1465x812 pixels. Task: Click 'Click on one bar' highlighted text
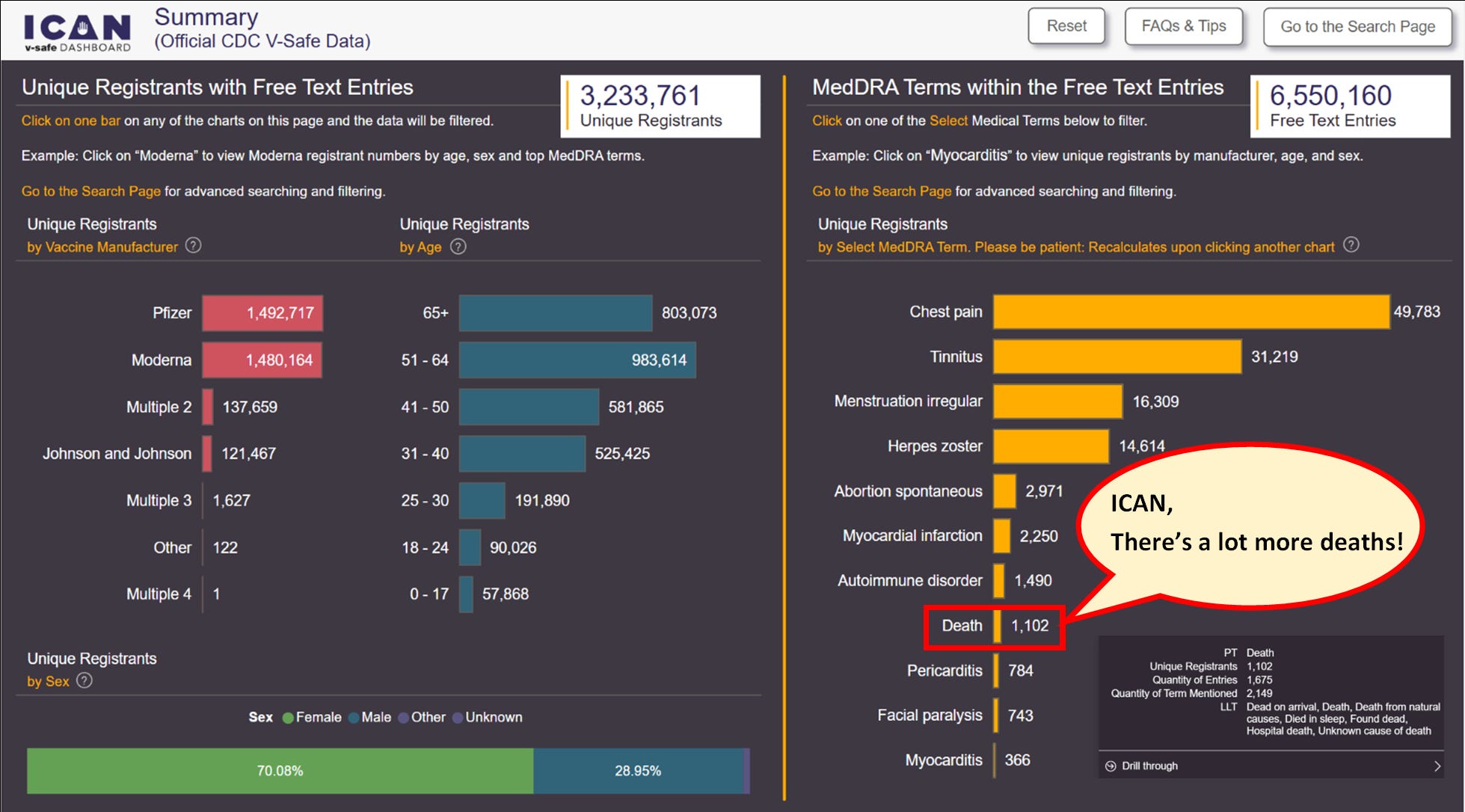(70, 120)
